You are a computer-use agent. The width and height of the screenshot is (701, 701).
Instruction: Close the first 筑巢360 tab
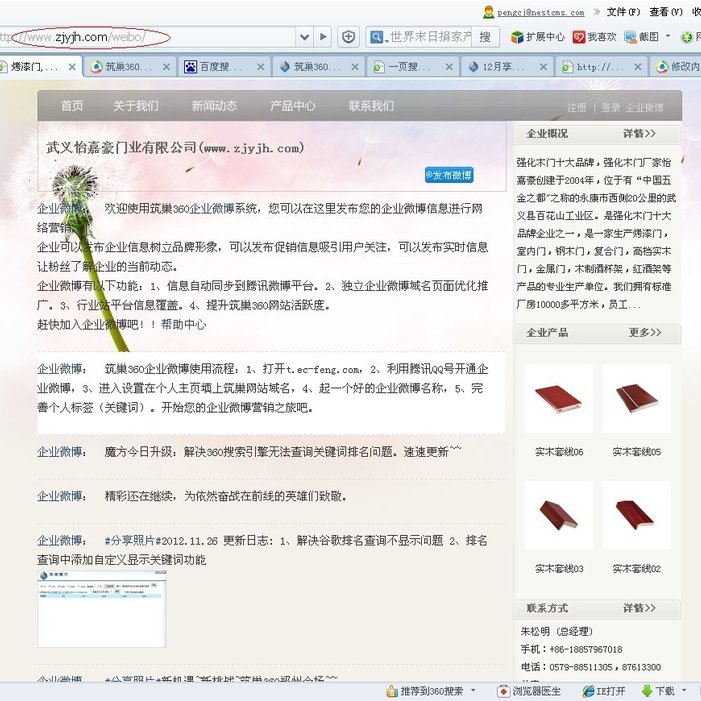(x=166, y=67)
